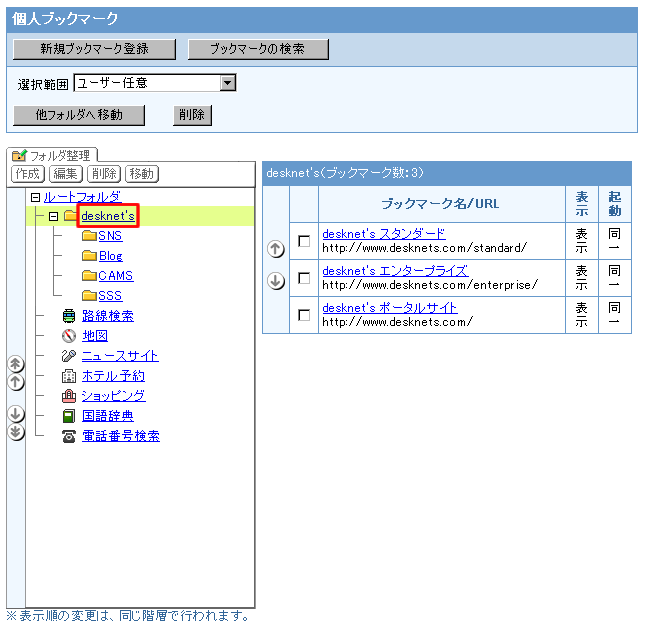The image size is (646, 623).
Task: Click the 新規ブックマーク登録 button
Action: pos(94,49)
